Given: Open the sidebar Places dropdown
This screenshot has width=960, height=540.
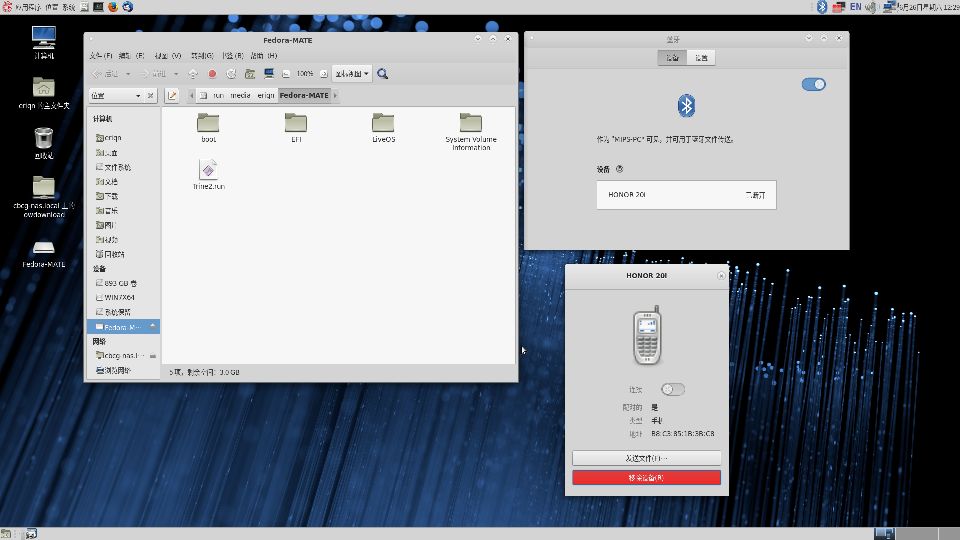Looking at the screenshot, I should tap(116, 96).
